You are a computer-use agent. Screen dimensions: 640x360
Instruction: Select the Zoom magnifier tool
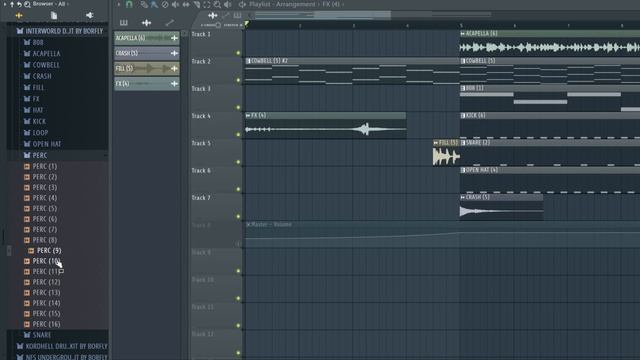click(x=217, y=4)
